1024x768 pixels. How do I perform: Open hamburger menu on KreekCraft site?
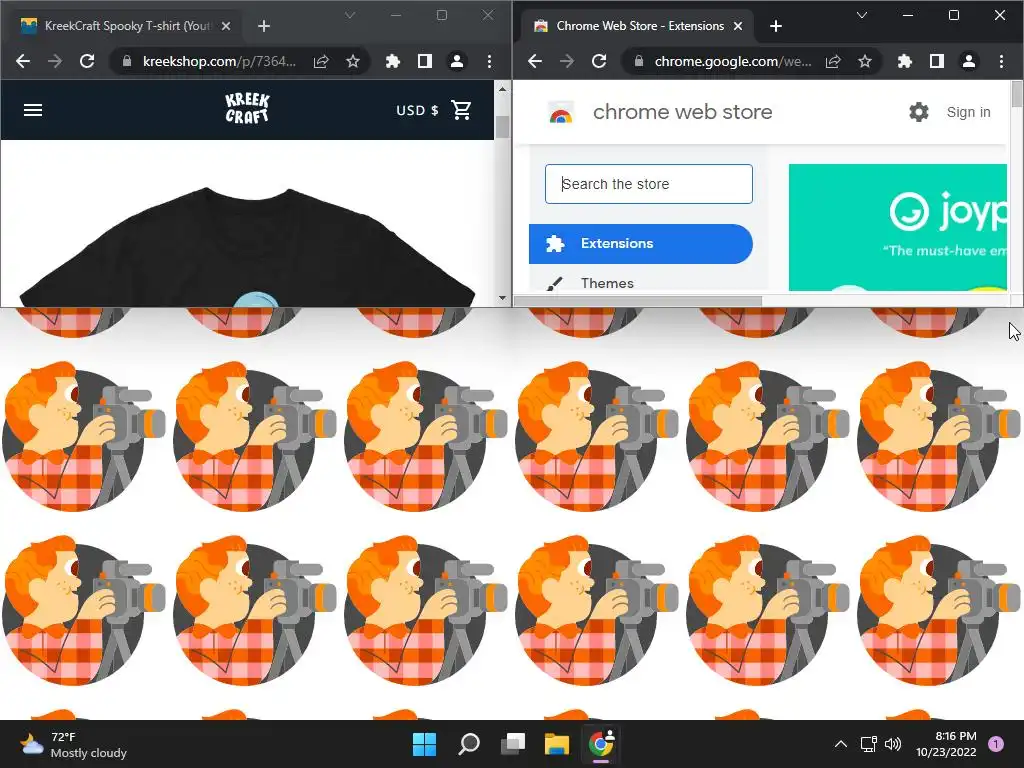(33, 110)
